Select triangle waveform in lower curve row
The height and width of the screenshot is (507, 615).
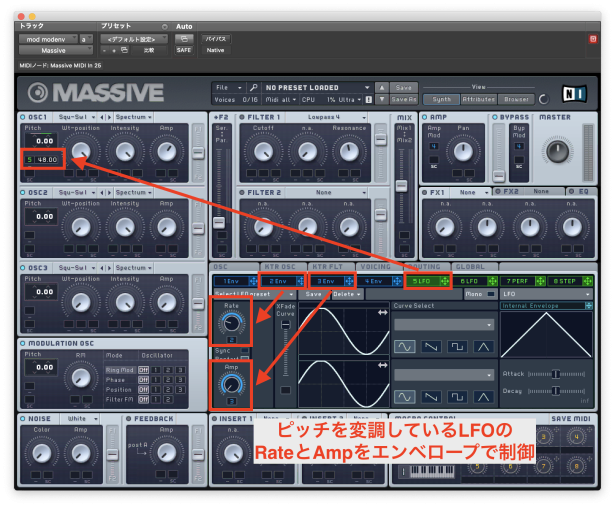click(x=484, y=398)
